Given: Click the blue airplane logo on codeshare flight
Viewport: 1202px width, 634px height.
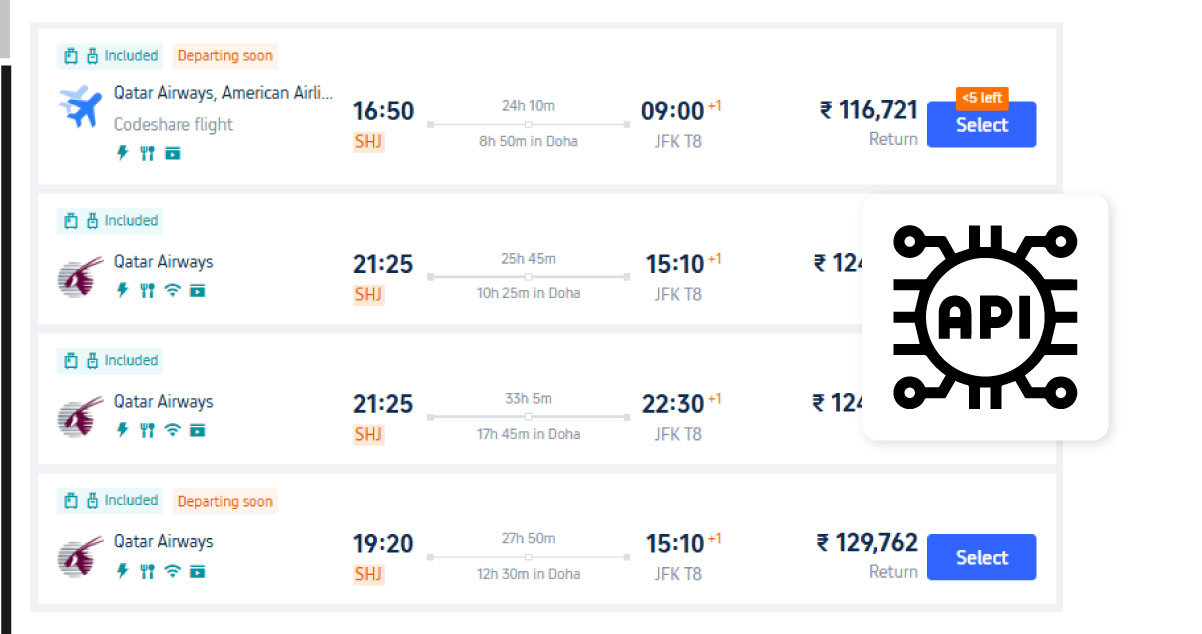Looking at the screenshot, I should (81, 107).
